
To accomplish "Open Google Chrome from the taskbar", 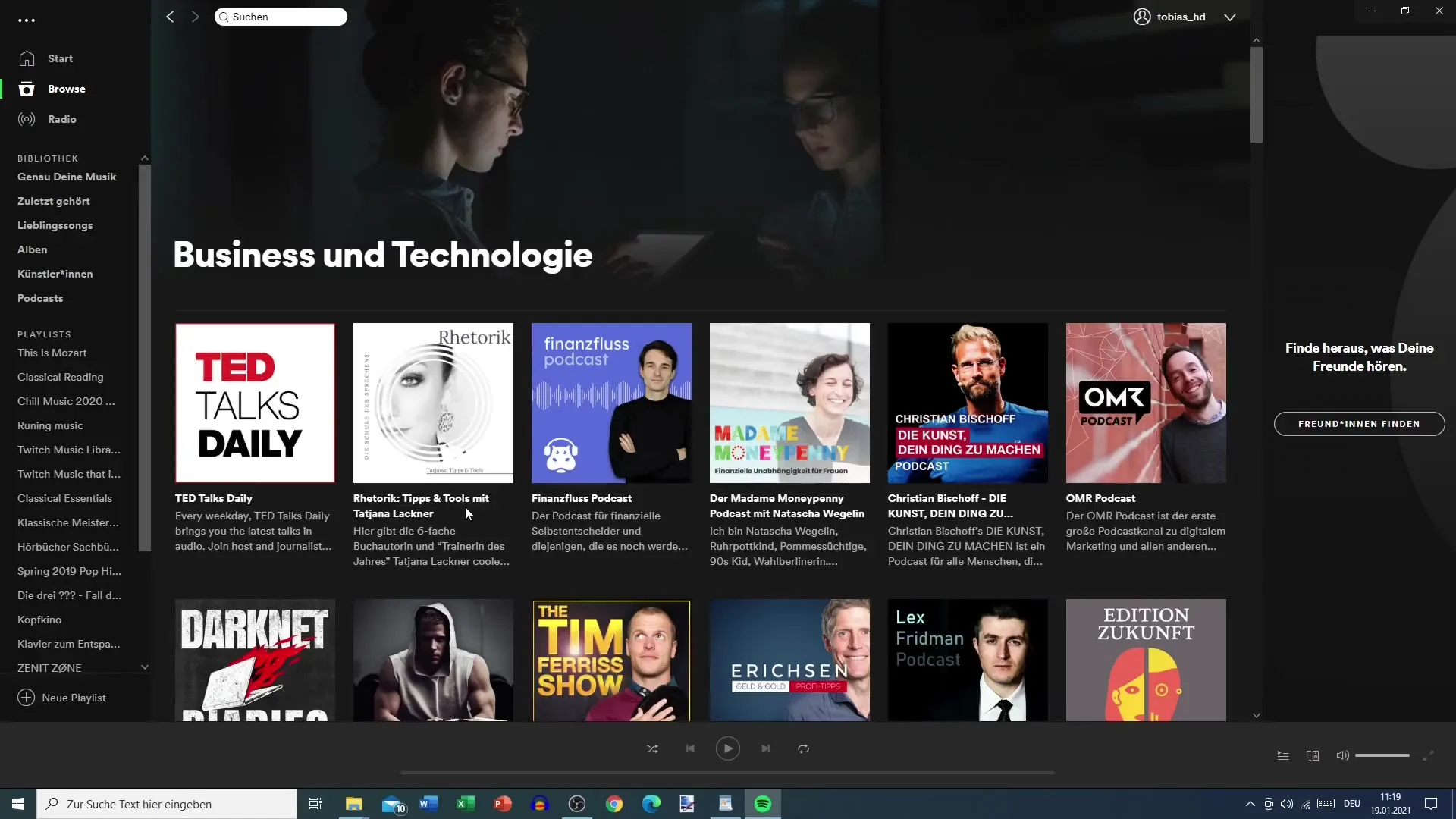I will pyautogui.click(x=614, y=804).
